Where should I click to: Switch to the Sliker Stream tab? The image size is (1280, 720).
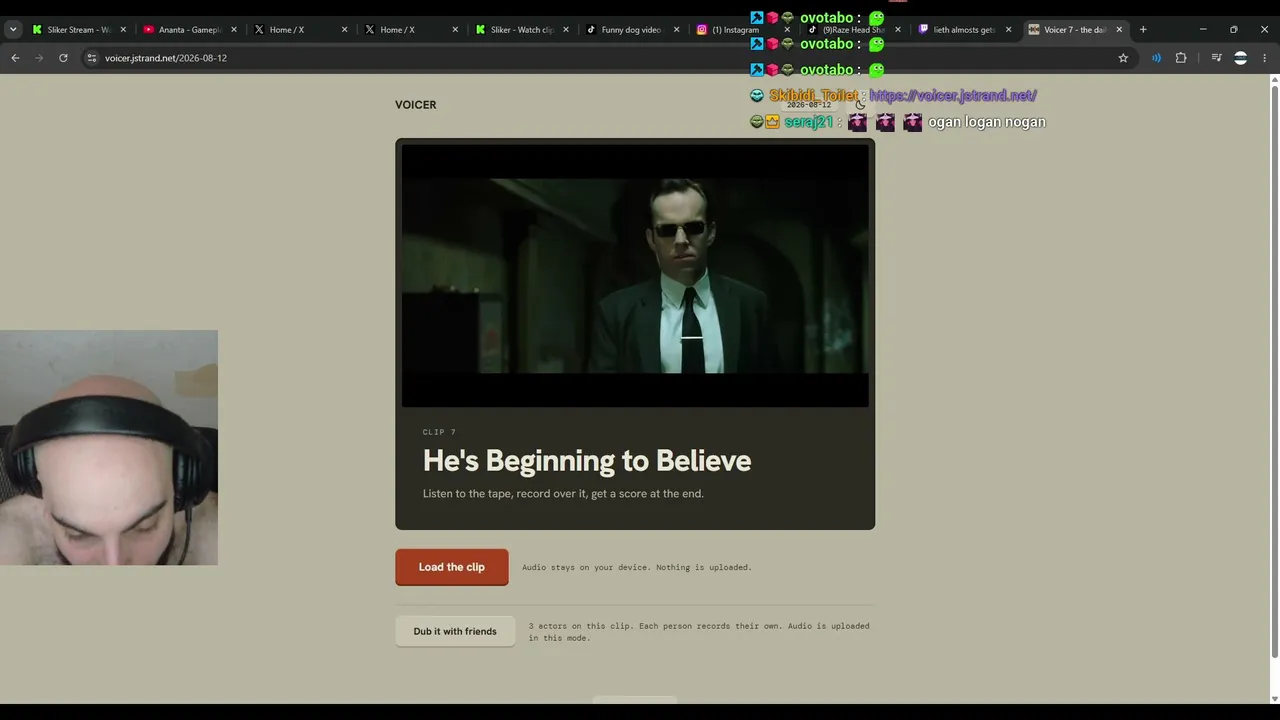(x=79, y=30)
